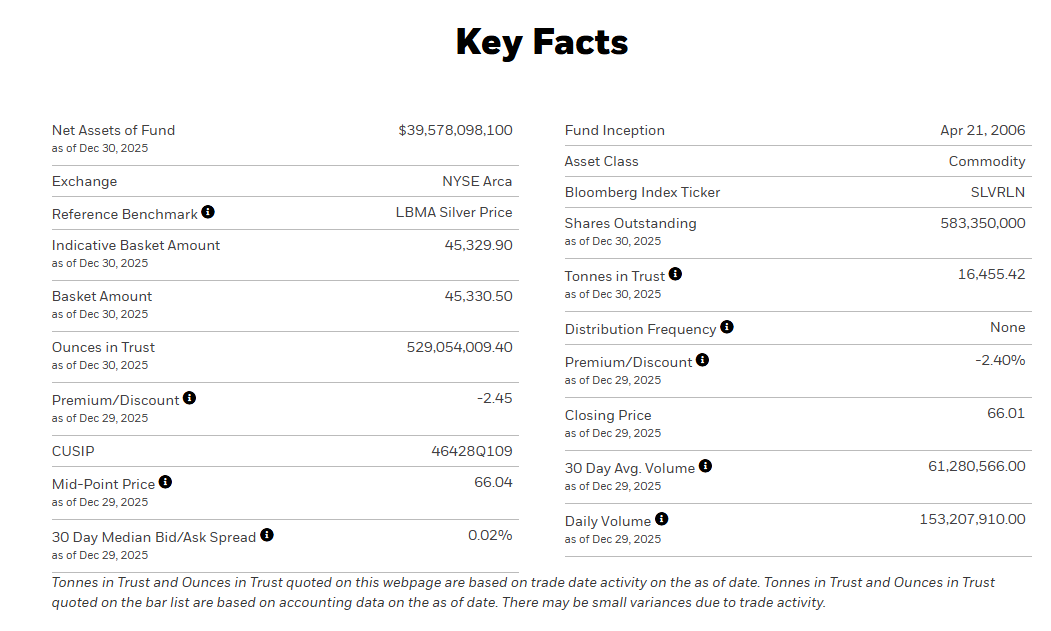This screenshot has height=631, width=1051.
Task: Open Distribution Frequency info icon
Action: [727, 327]
